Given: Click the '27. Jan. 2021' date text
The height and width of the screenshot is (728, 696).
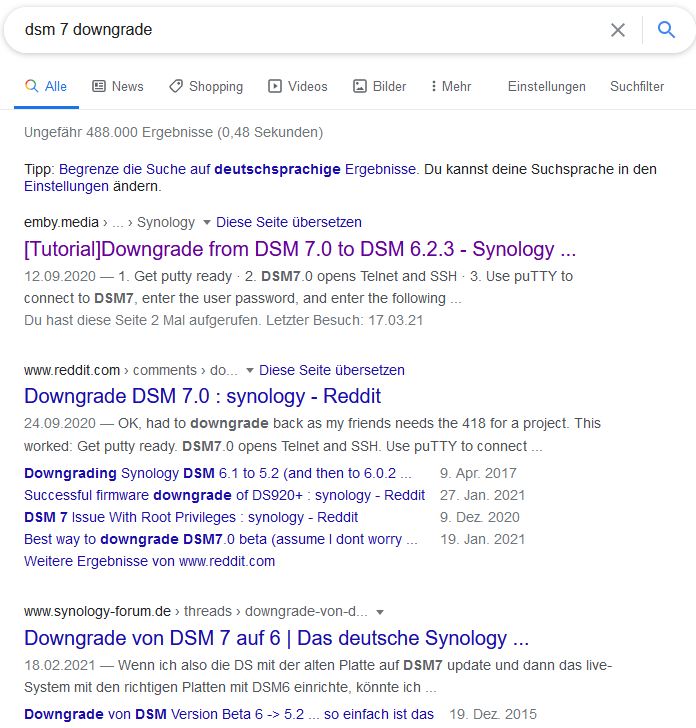Looking at the screenshot, I should [482, 495].
